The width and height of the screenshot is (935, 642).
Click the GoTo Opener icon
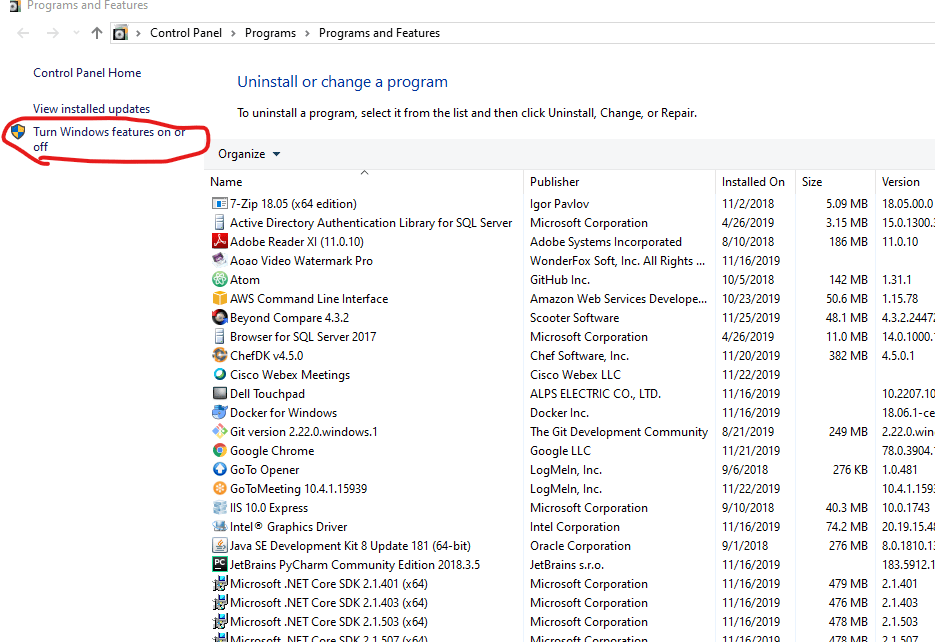[219, 470]
